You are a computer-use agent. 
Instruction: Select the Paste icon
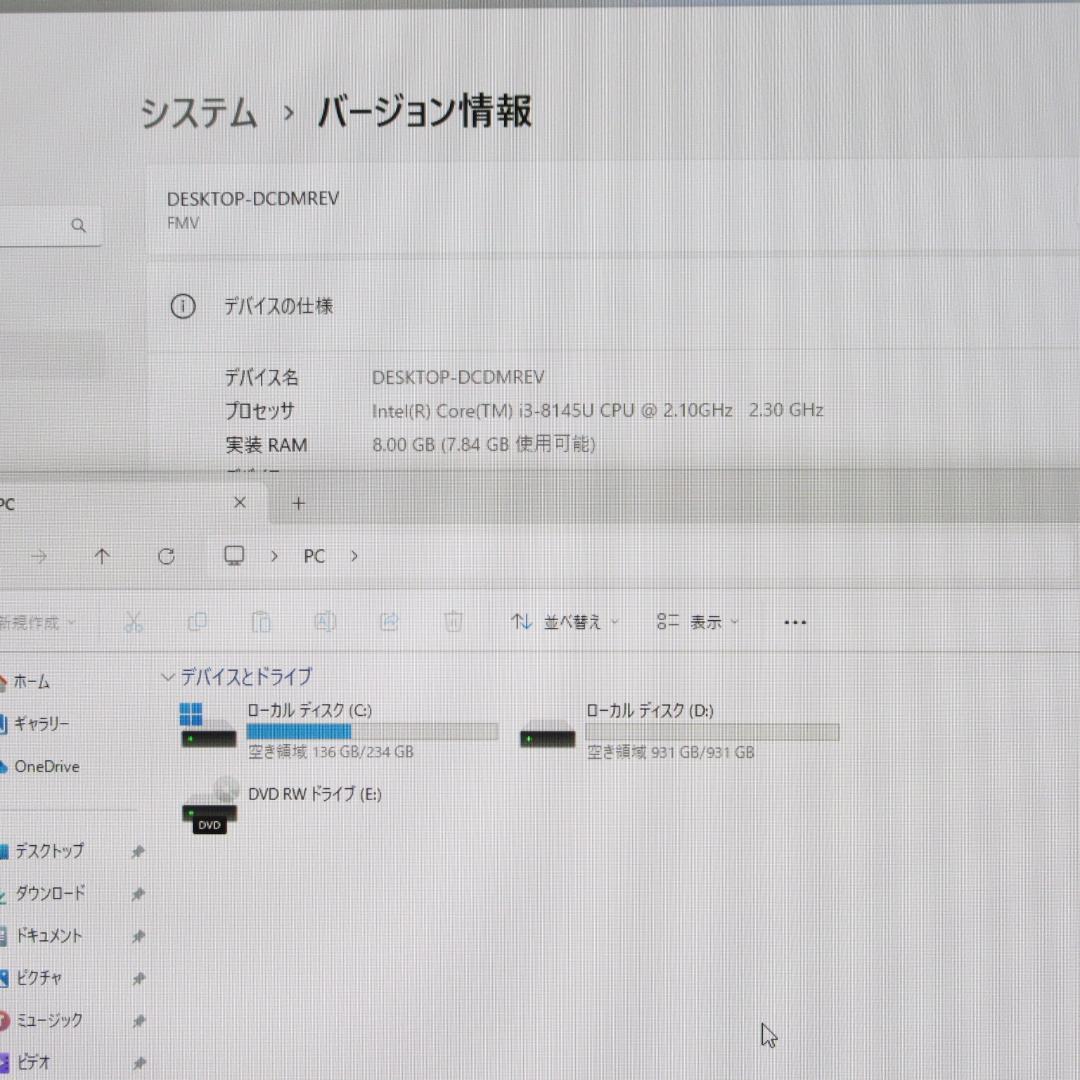point(261,622)
